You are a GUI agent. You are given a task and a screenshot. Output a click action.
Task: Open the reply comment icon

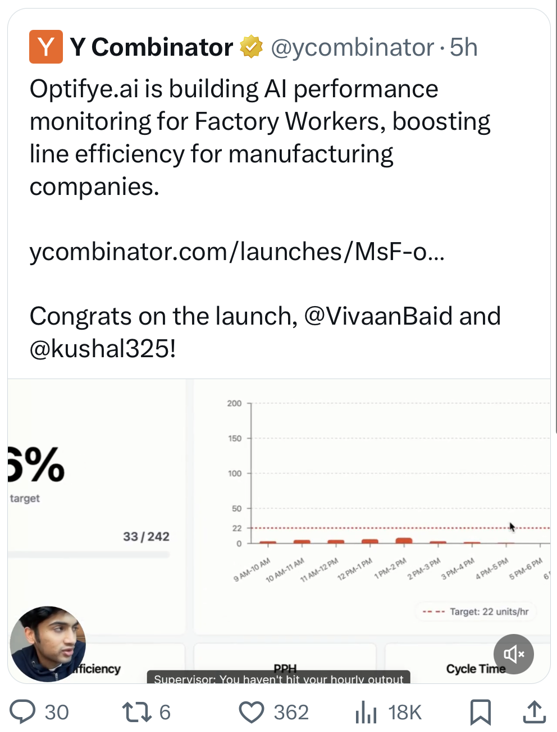[x=22, y=712]
